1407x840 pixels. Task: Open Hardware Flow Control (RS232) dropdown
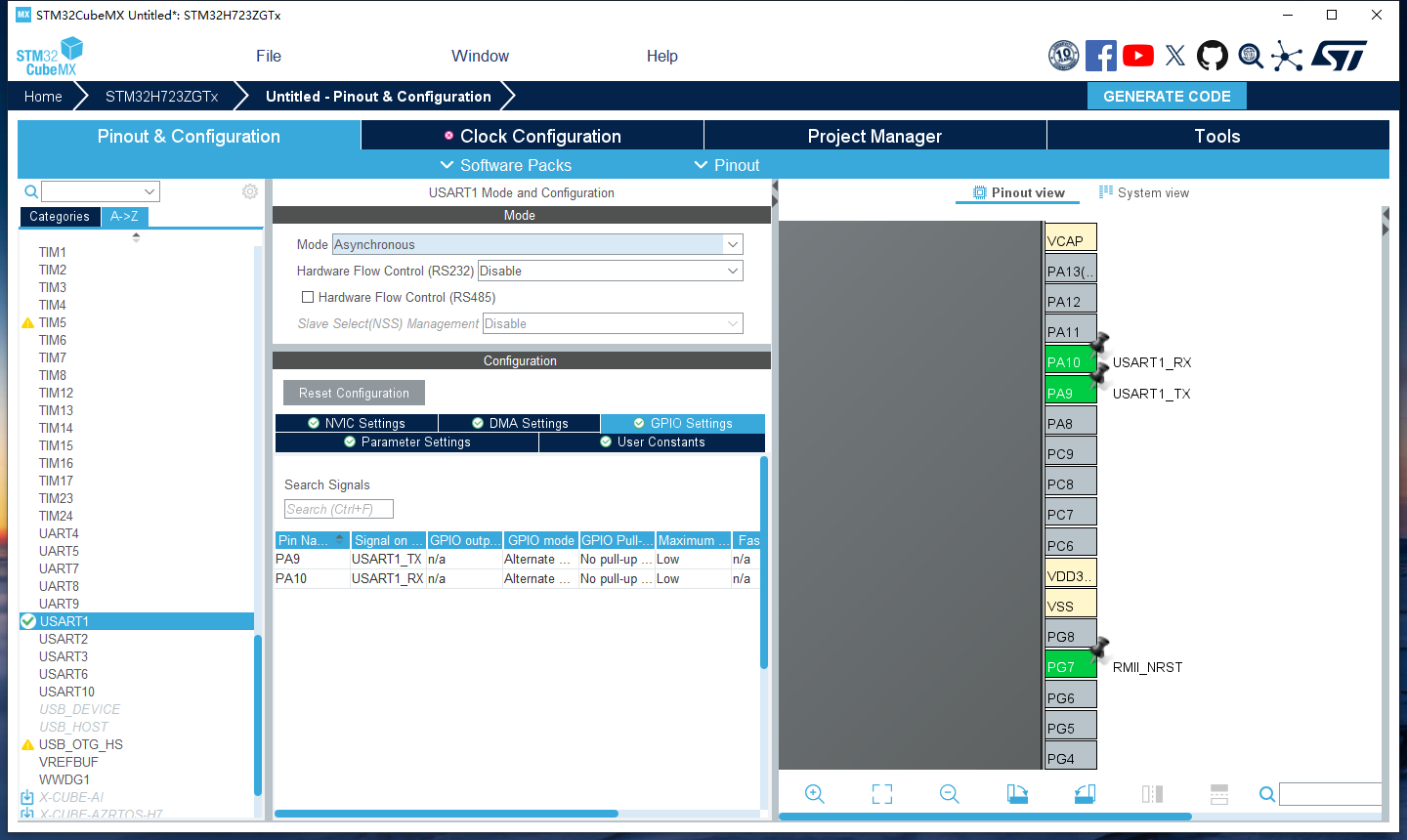pos(610,271)
